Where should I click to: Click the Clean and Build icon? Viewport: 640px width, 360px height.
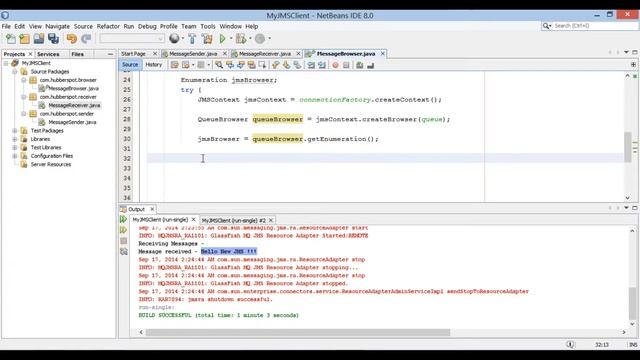[207, 39]
